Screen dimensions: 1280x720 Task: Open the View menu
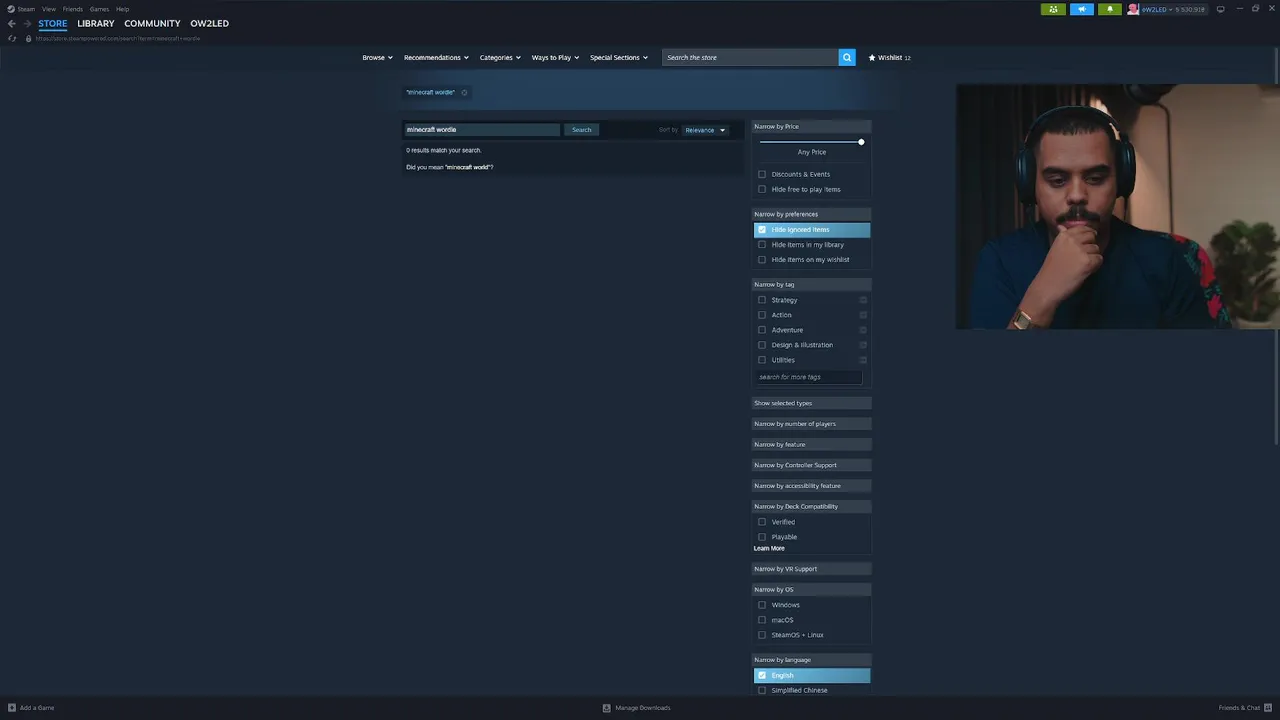pos(48,9)
